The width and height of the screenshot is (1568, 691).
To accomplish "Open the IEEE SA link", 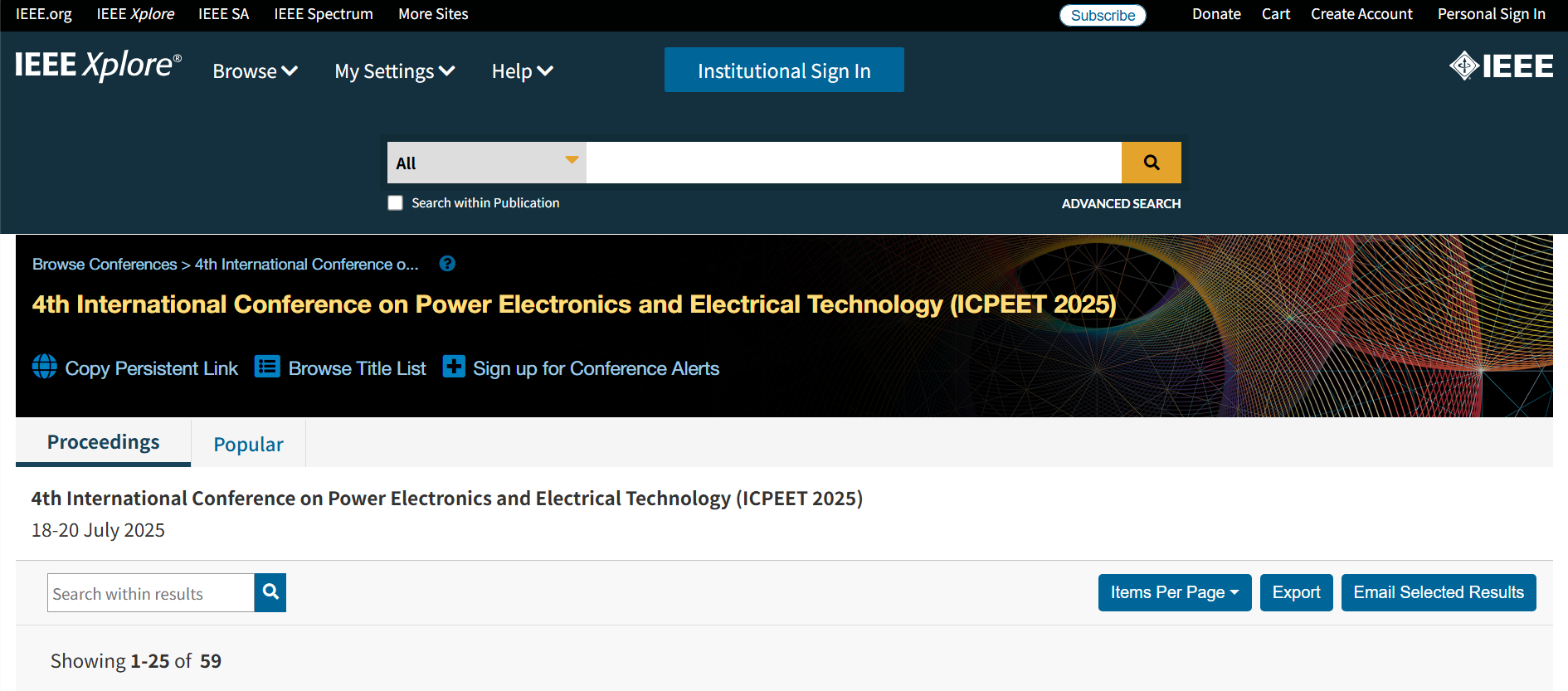I will [x=224, y=14].
